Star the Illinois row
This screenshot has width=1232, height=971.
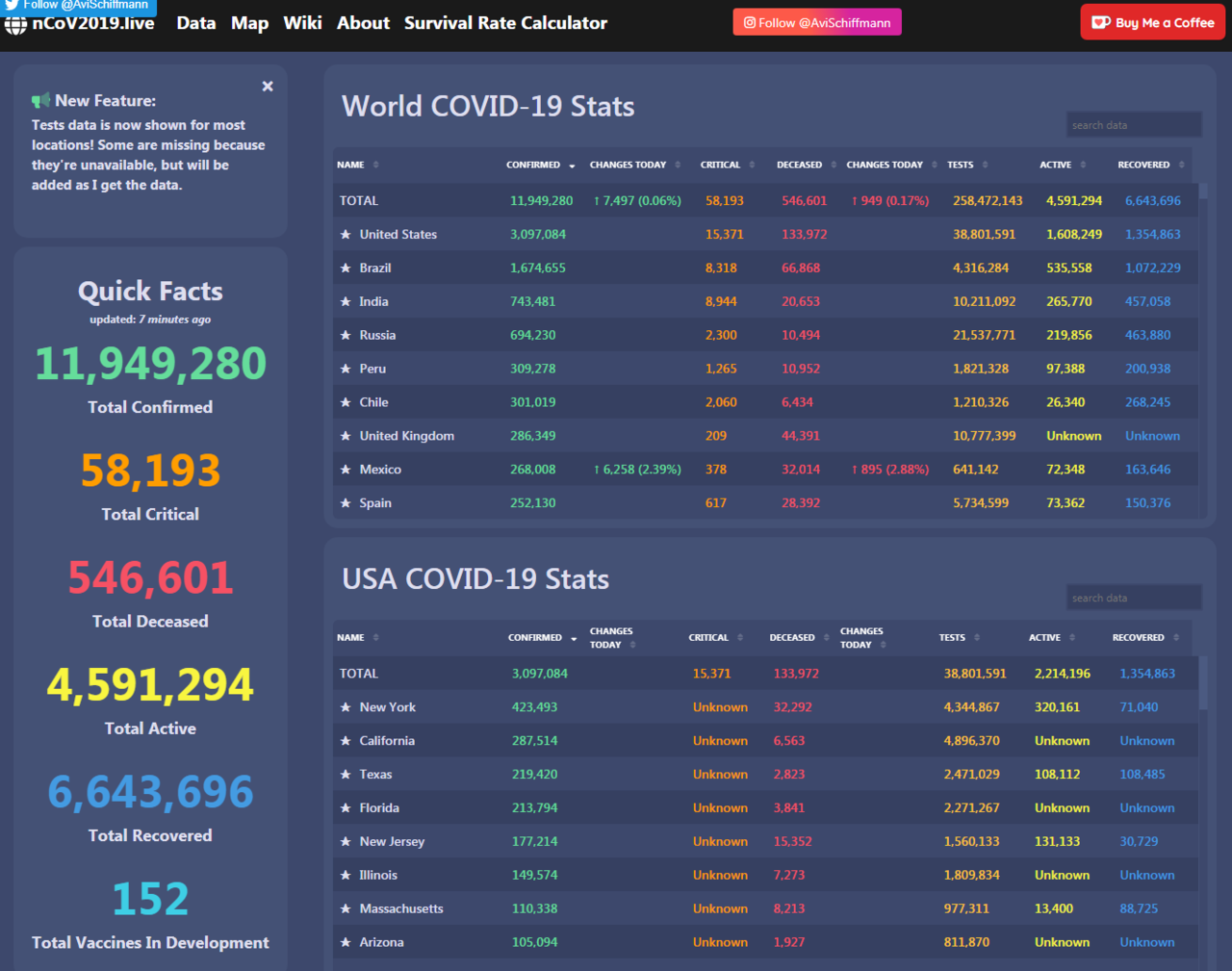[x=346, y=875]
